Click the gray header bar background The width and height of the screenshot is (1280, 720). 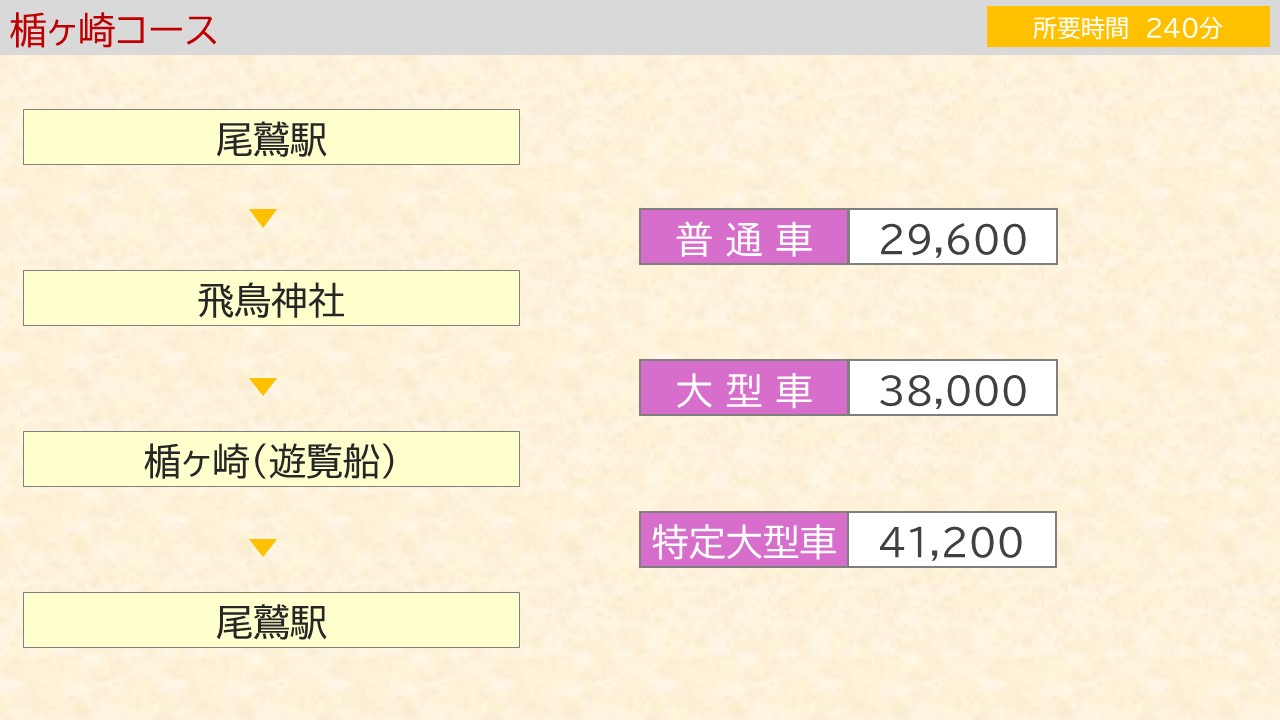[600, 27]
